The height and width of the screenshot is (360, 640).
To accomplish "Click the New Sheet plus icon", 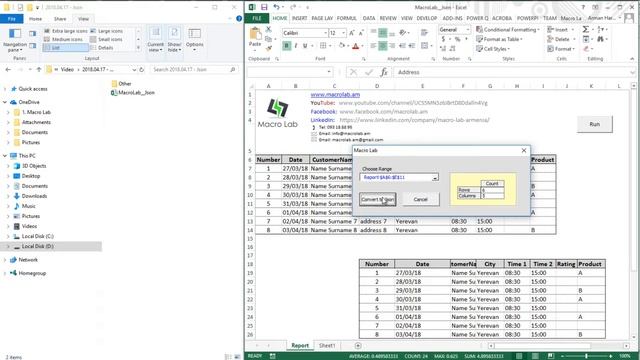I will coord(358,346).
